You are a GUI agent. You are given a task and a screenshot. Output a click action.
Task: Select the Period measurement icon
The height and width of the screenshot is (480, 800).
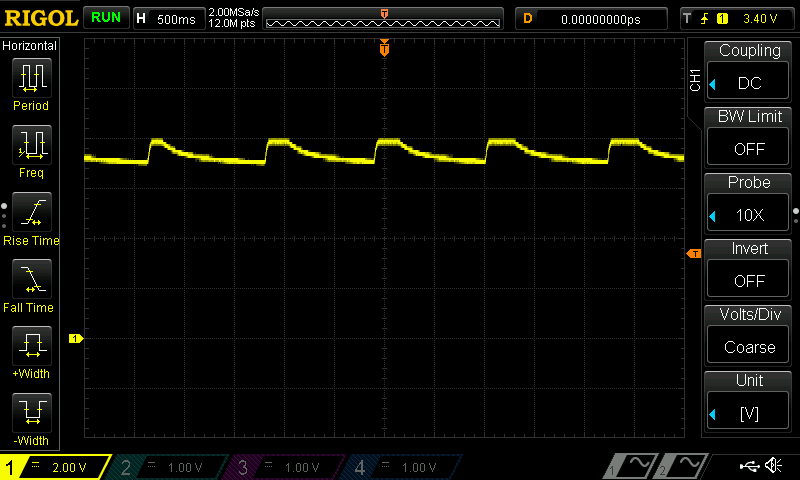point(30,77)
